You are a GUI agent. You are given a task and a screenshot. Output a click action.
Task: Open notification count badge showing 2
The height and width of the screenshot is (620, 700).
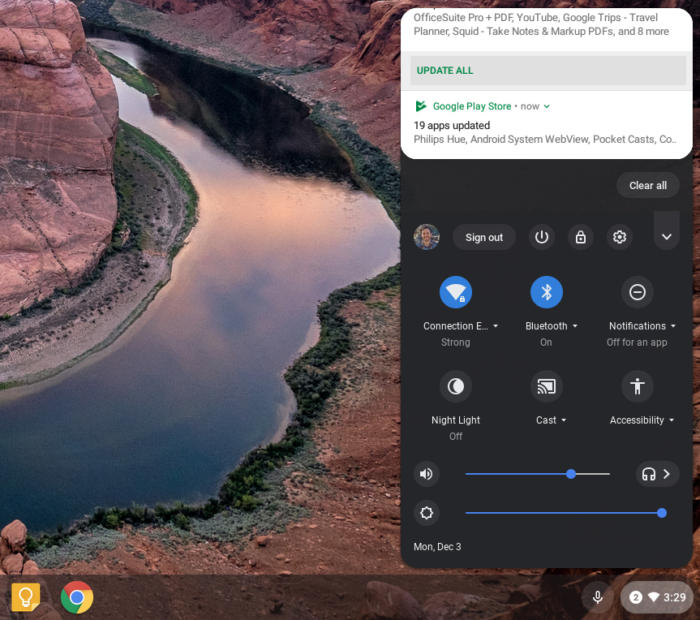pos(635,597)
